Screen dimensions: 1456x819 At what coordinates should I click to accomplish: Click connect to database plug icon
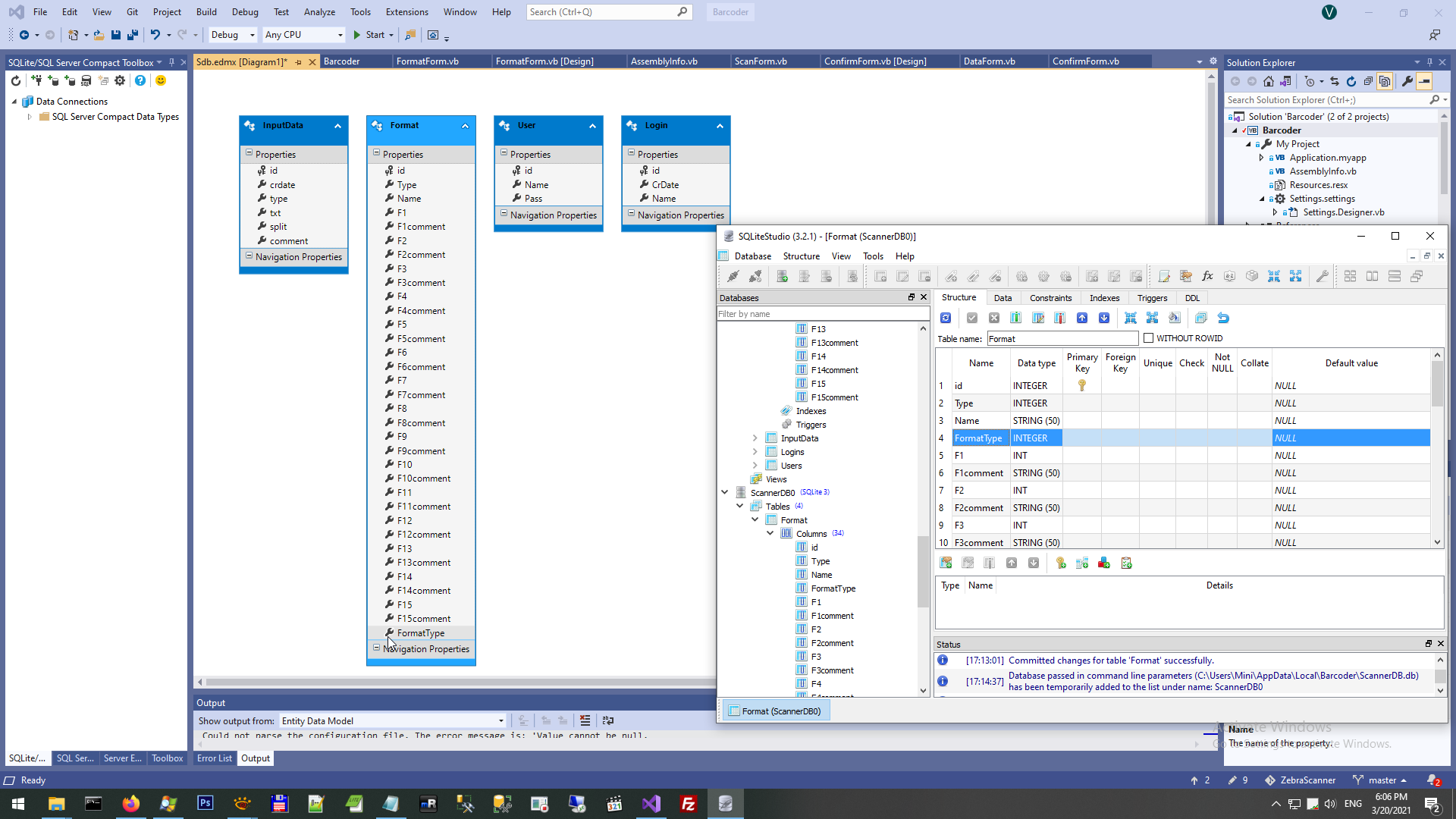click(x=733, y=276)
